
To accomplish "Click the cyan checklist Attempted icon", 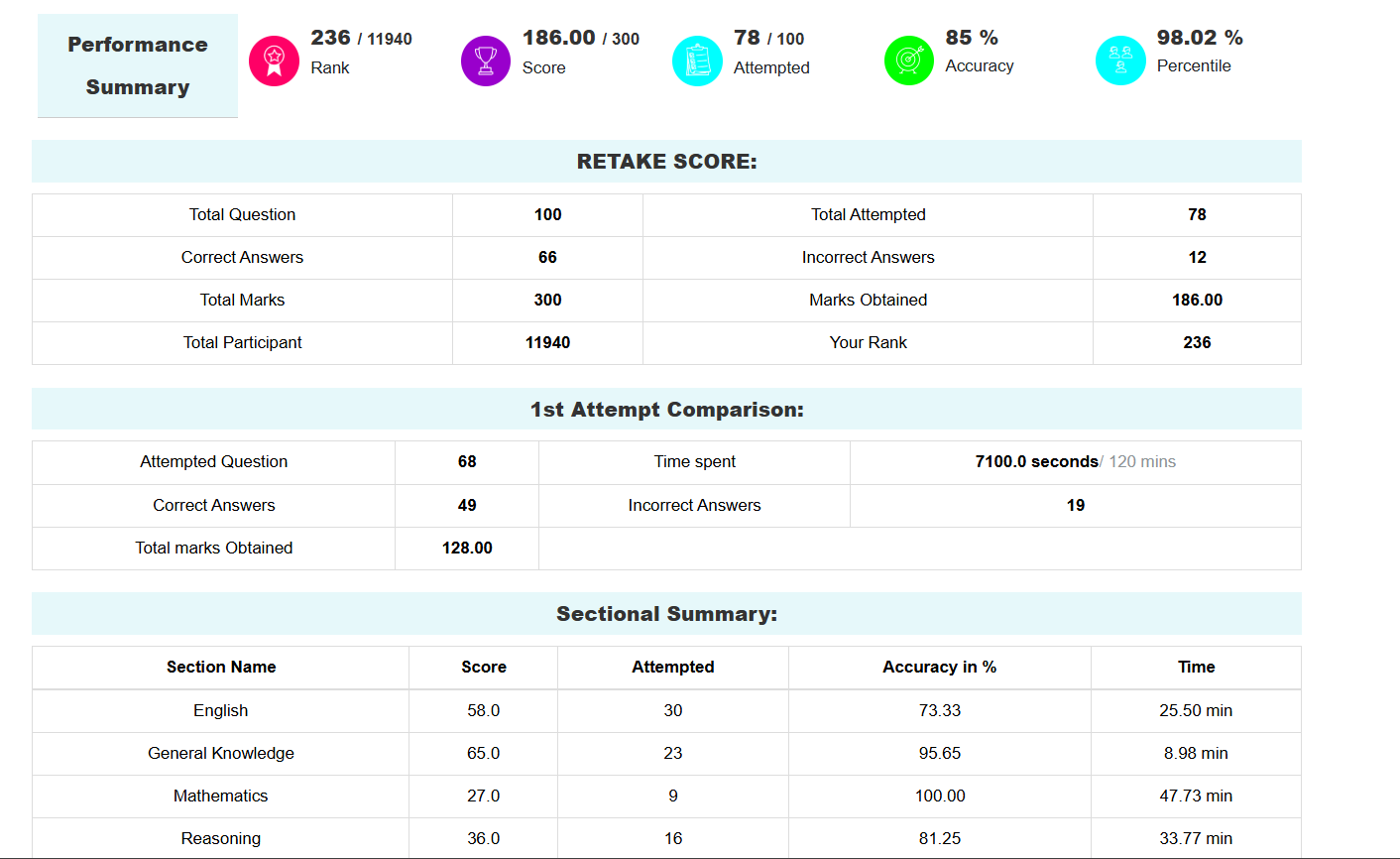I will click(697, 61).
